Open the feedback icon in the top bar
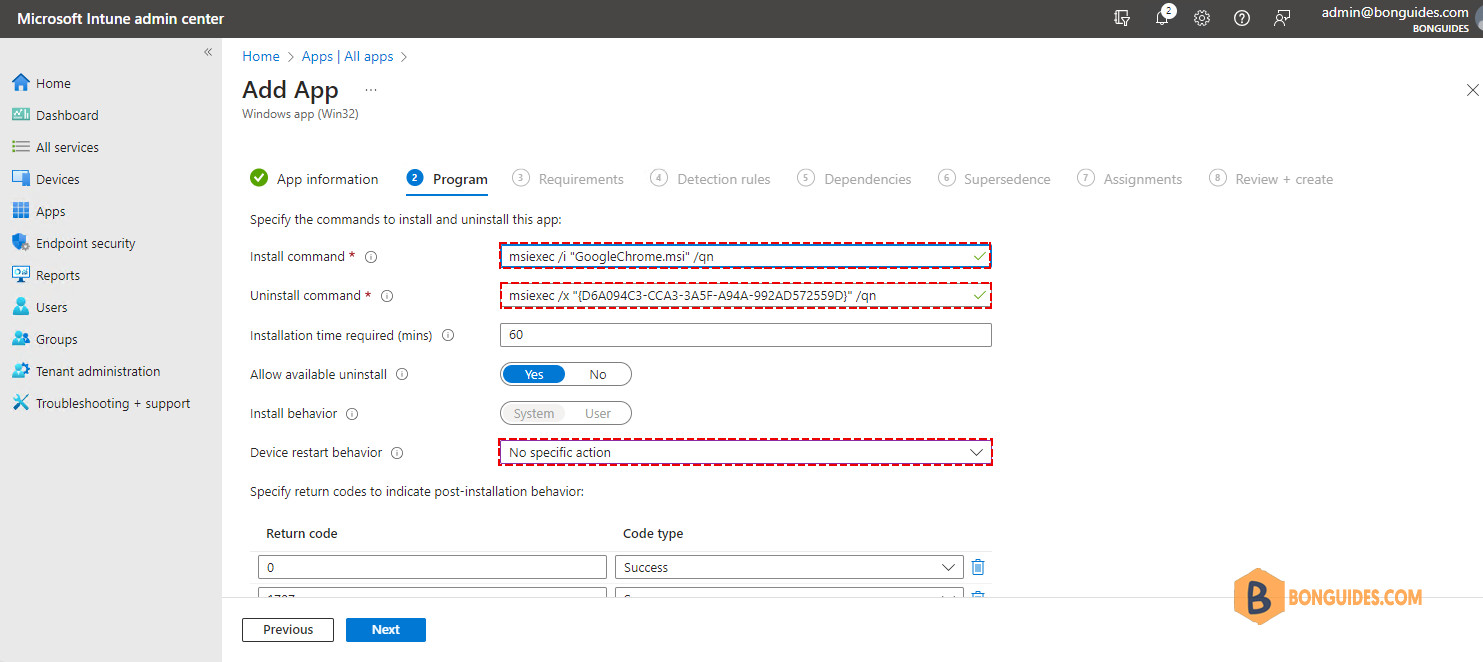Viewport: 1483px width, 662px height. click(x=1282, y=18)
